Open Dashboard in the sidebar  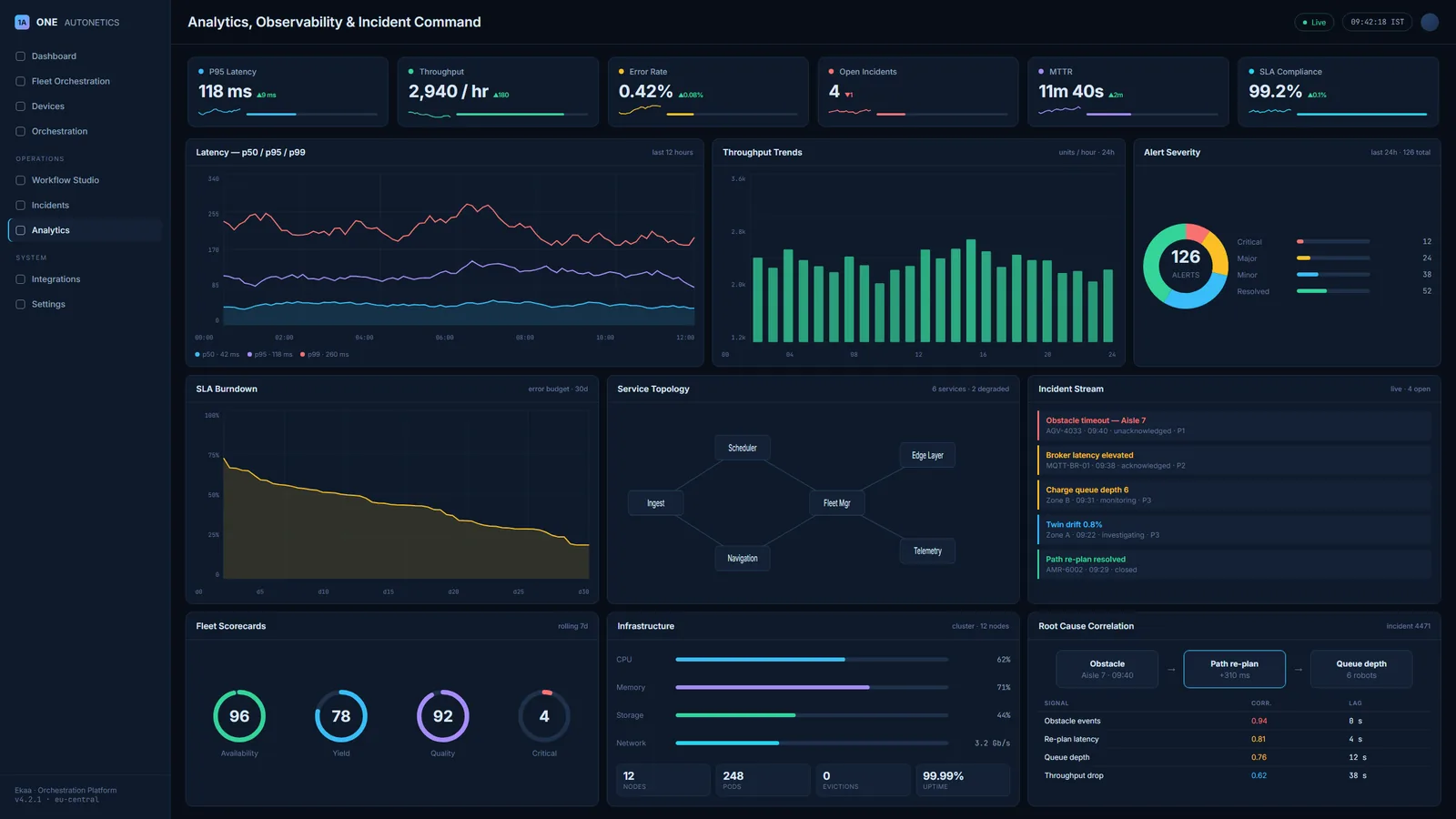85,56
